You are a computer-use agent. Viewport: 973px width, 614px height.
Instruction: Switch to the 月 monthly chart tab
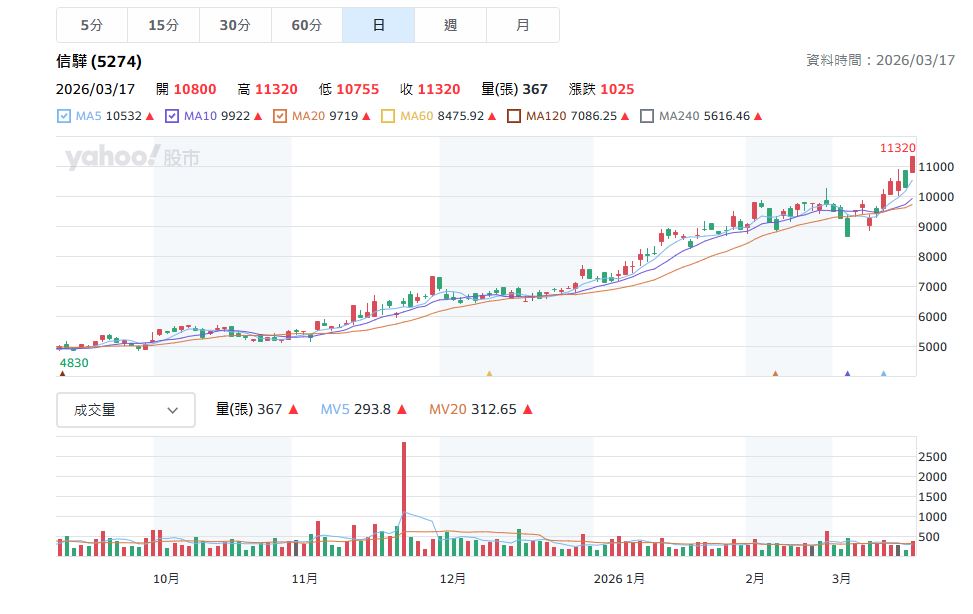(x=523, y=24)
